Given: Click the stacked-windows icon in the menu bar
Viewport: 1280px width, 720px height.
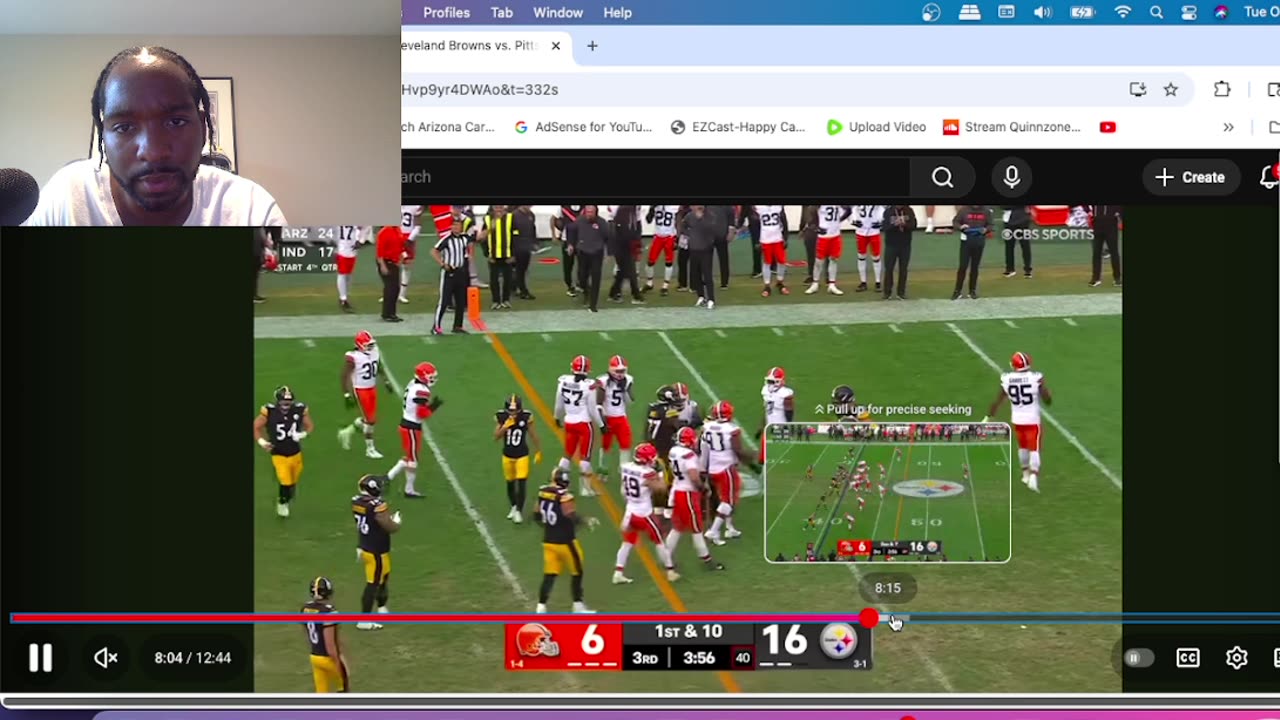Looking at the screenshot, I should click(x=969, y=13).
